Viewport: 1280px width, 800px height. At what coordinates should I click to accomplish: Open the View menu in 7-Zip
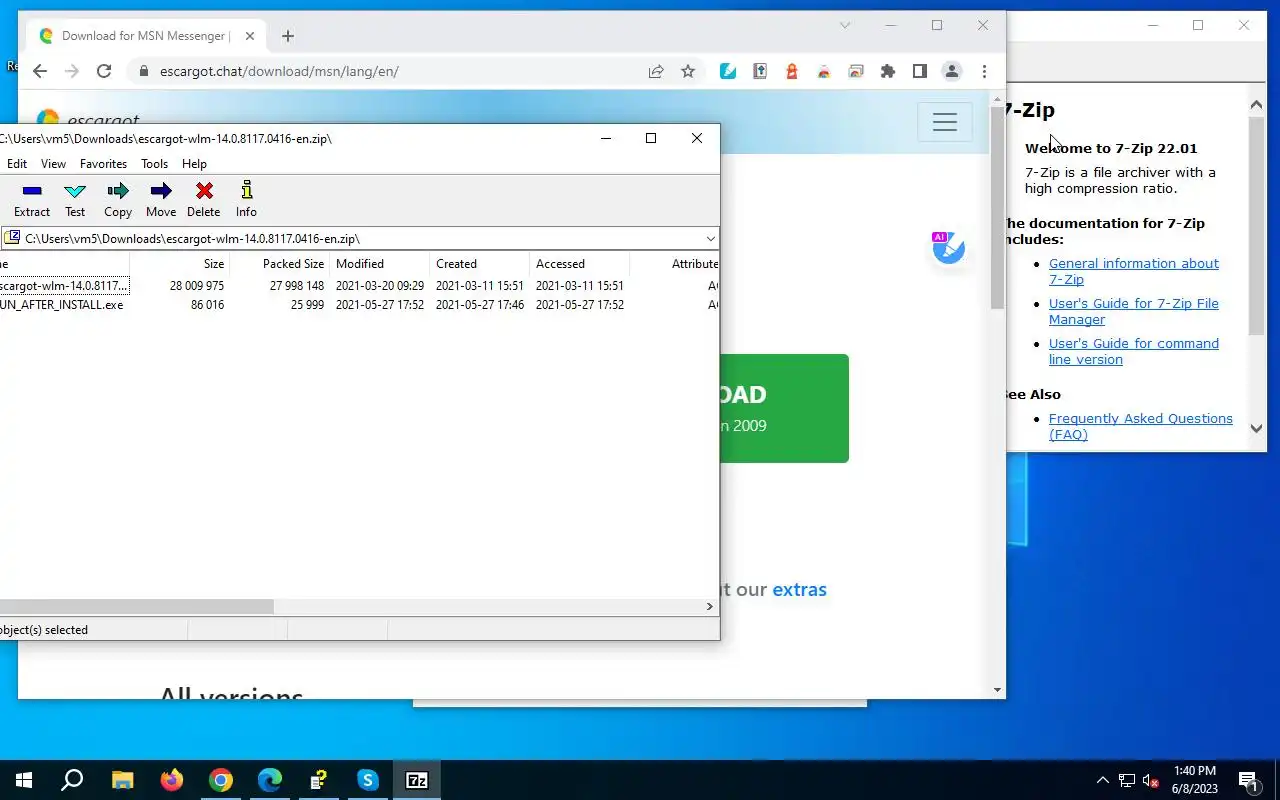click(x=53, y=164)
